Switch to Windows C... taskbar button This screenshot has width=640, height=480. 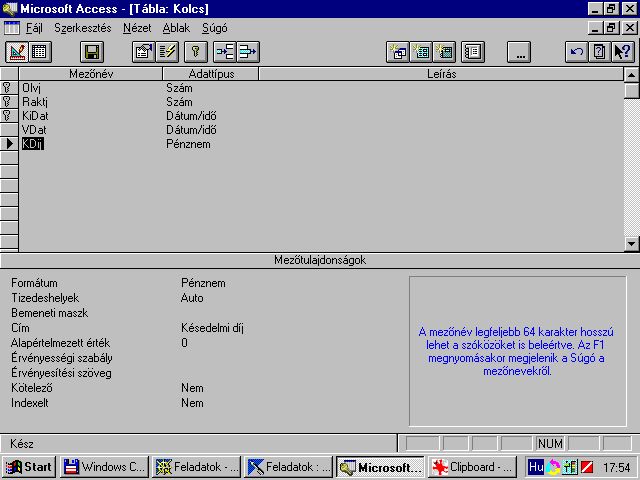tap(105, 467)
